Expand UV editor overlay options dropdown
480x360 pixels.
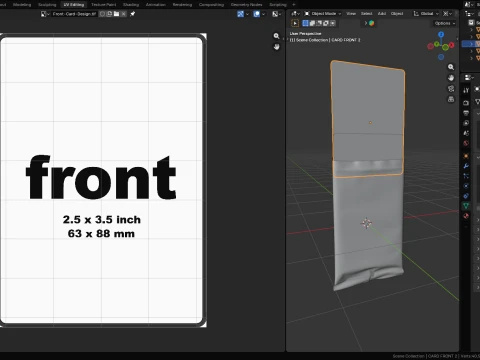[x=264, y=14]
